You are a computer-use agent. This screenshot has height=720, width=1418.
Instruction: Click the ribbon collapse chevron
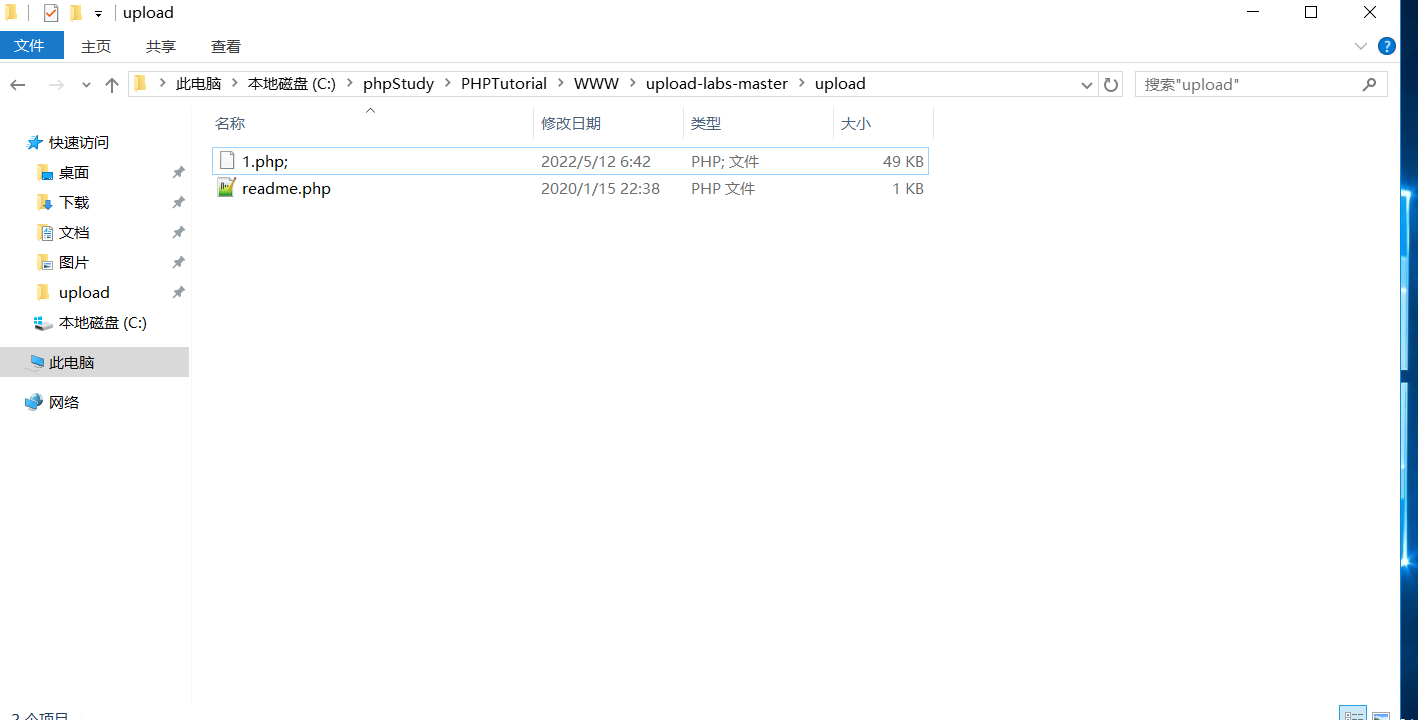click(x=1360, y=46)
